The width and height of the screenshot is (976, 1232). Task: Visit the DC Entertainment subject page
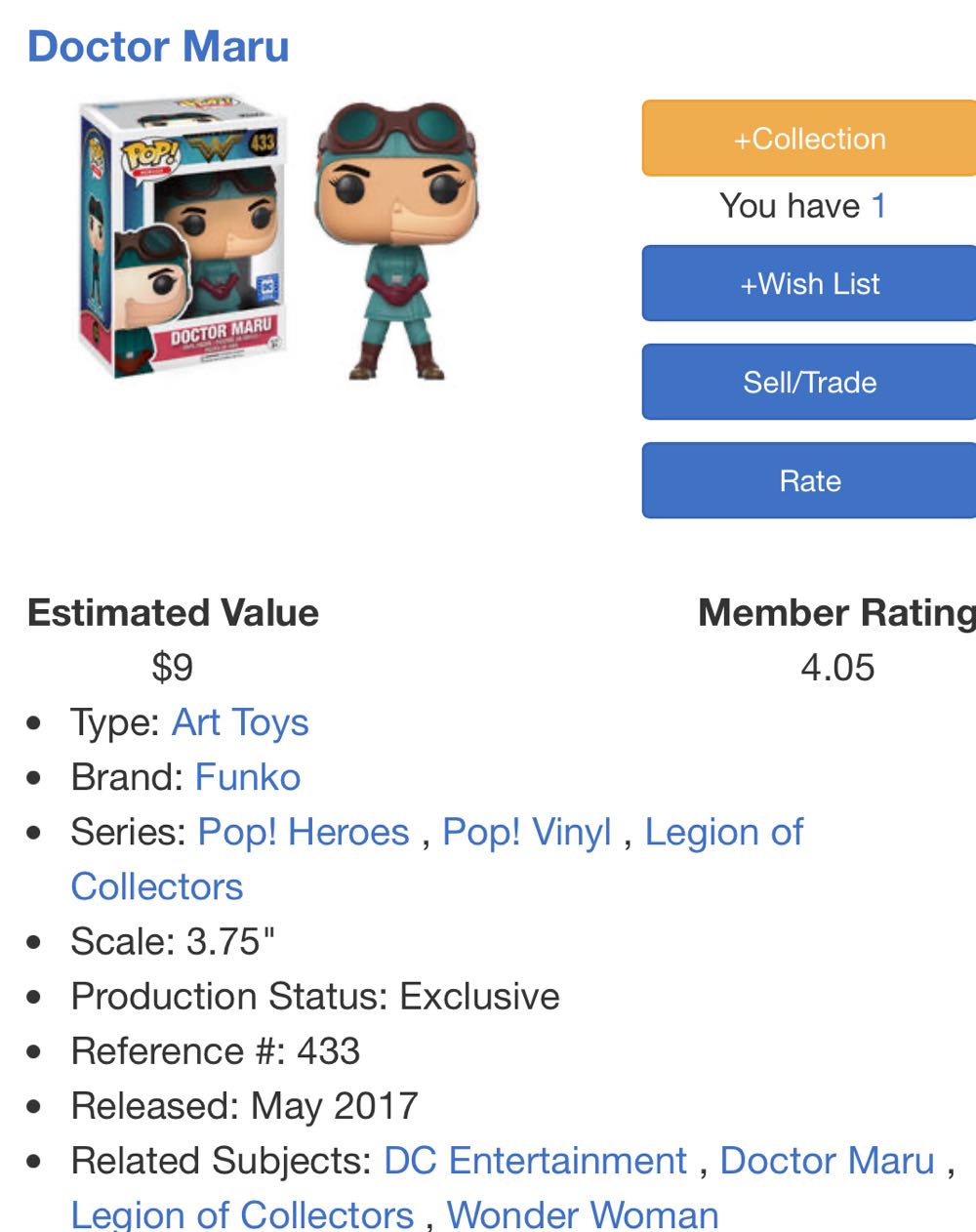point(536,1161)
